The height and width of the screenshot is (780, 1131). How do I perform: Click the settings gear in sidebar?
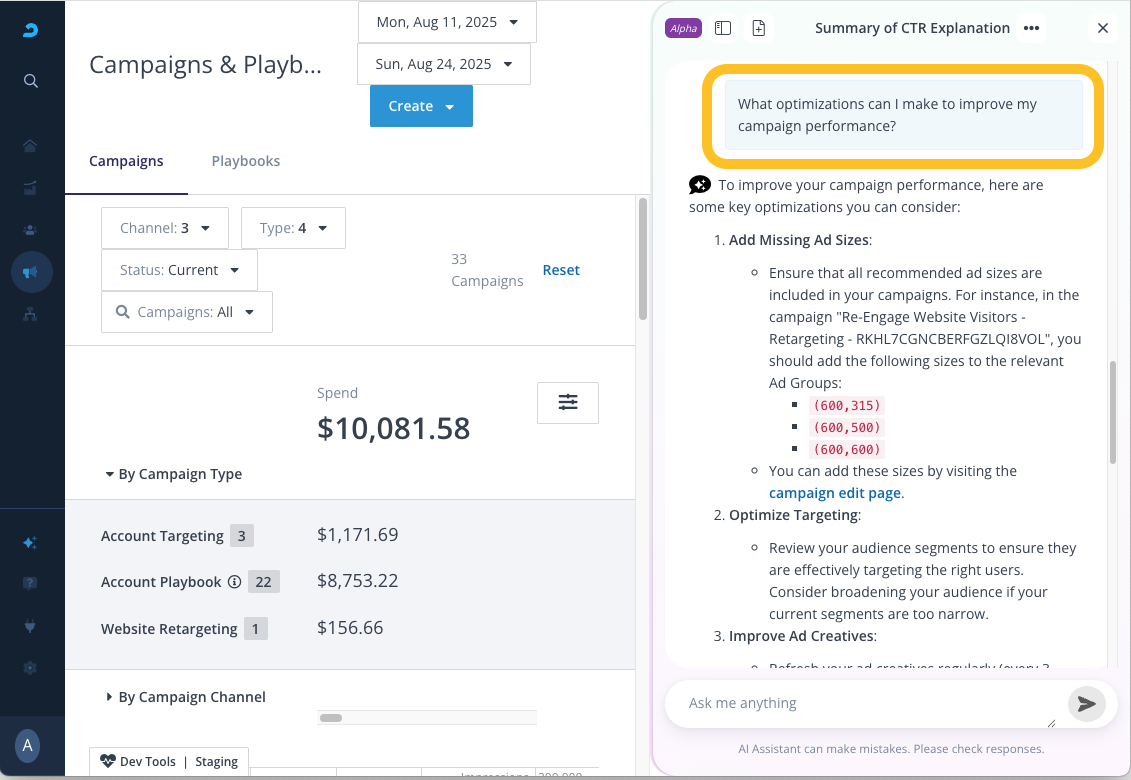pos(31,668)
